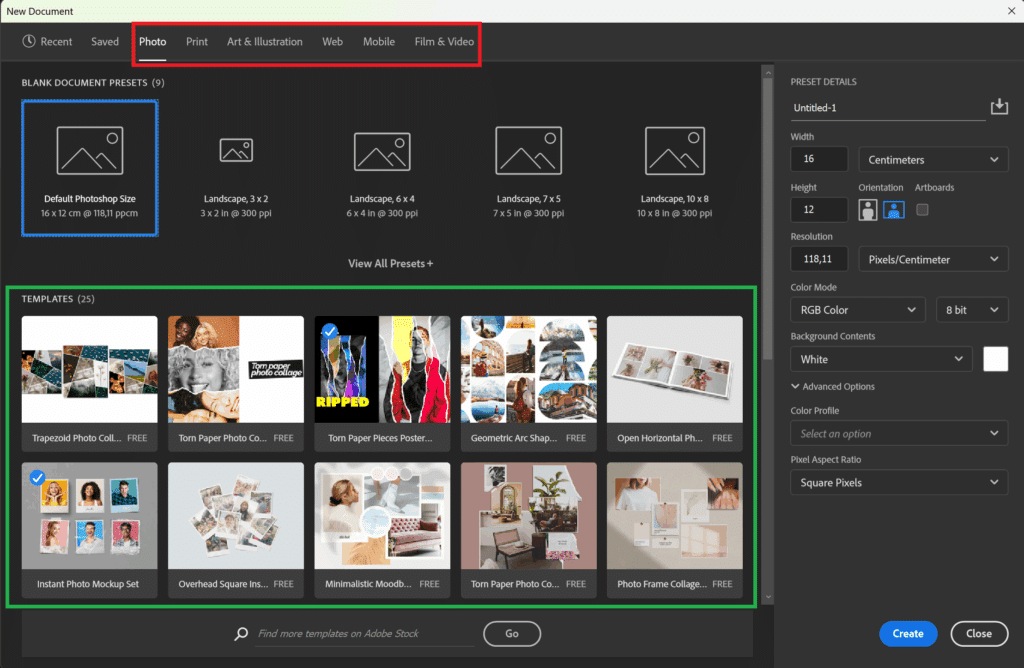Click the View All Presets link

pyautogui.click(x=390, y=264)
